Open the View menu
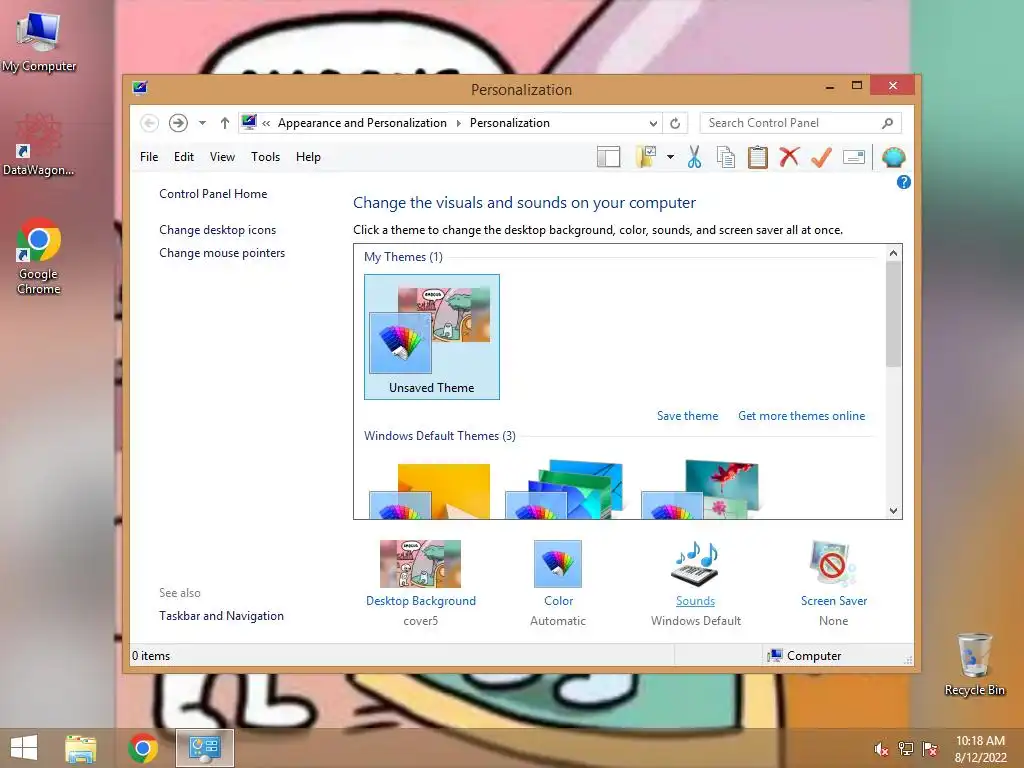The image size is (1024, 768). click(222, 157)
